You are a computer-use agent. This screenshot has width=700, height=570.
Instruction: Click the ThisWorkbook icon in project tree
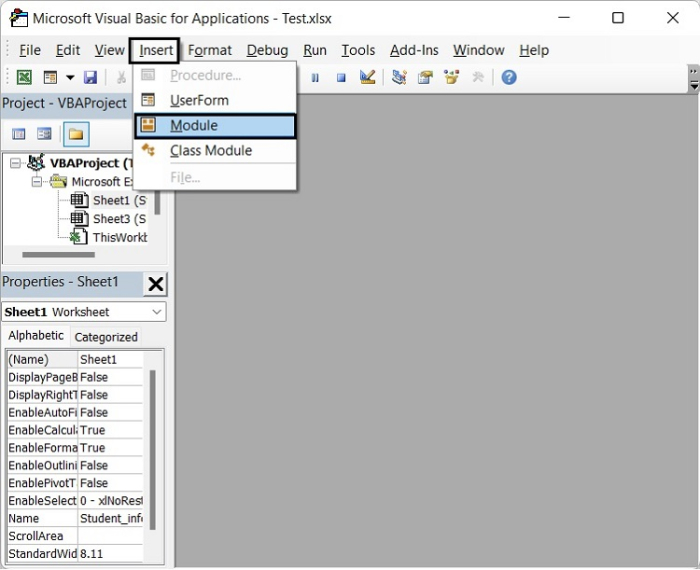[79, 237]
